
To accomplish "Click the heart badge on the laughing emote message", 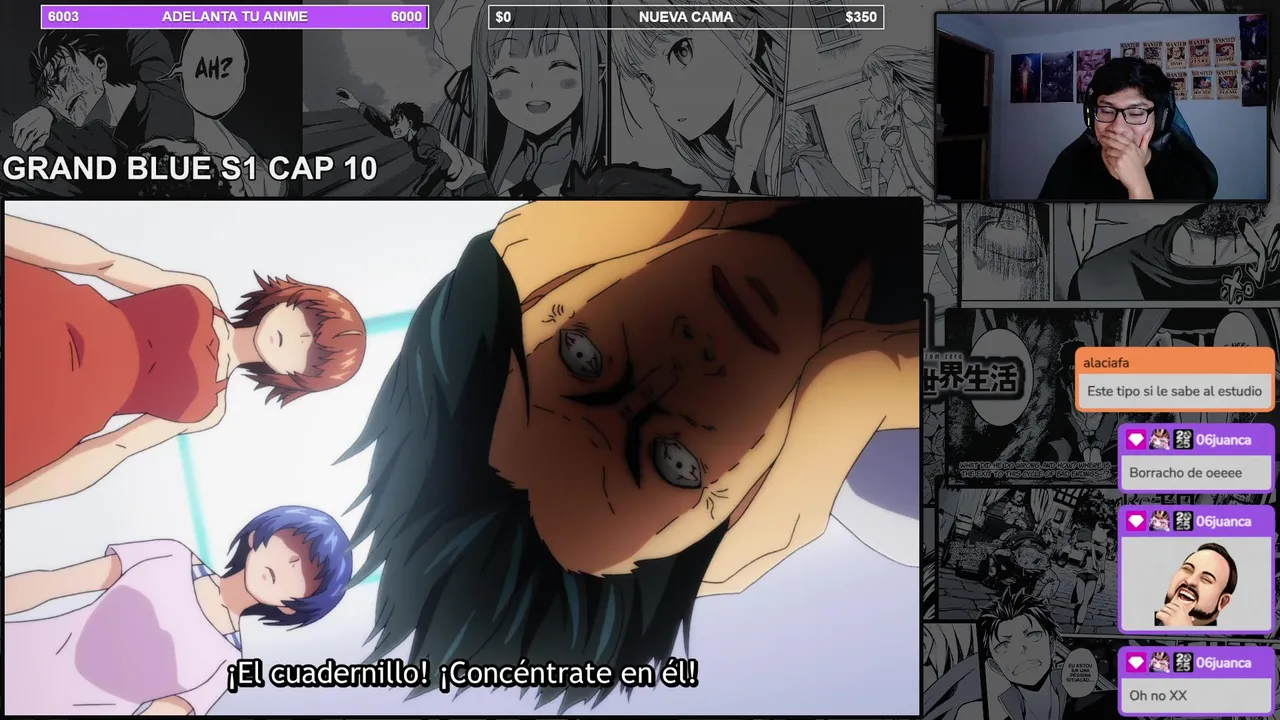I will pos(1136,521).
